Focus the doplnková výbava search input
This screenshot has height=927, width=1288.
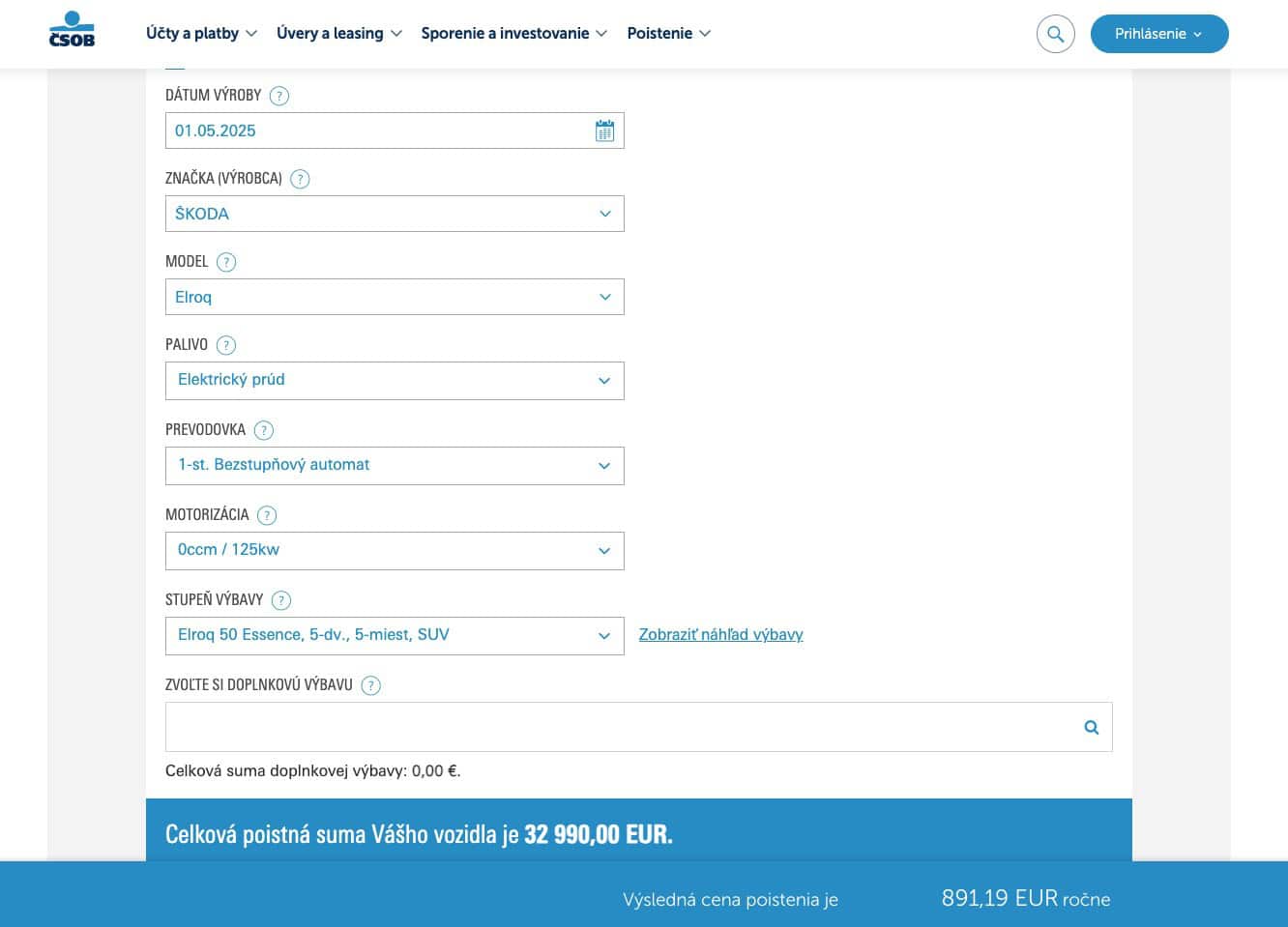pos(638,727)
